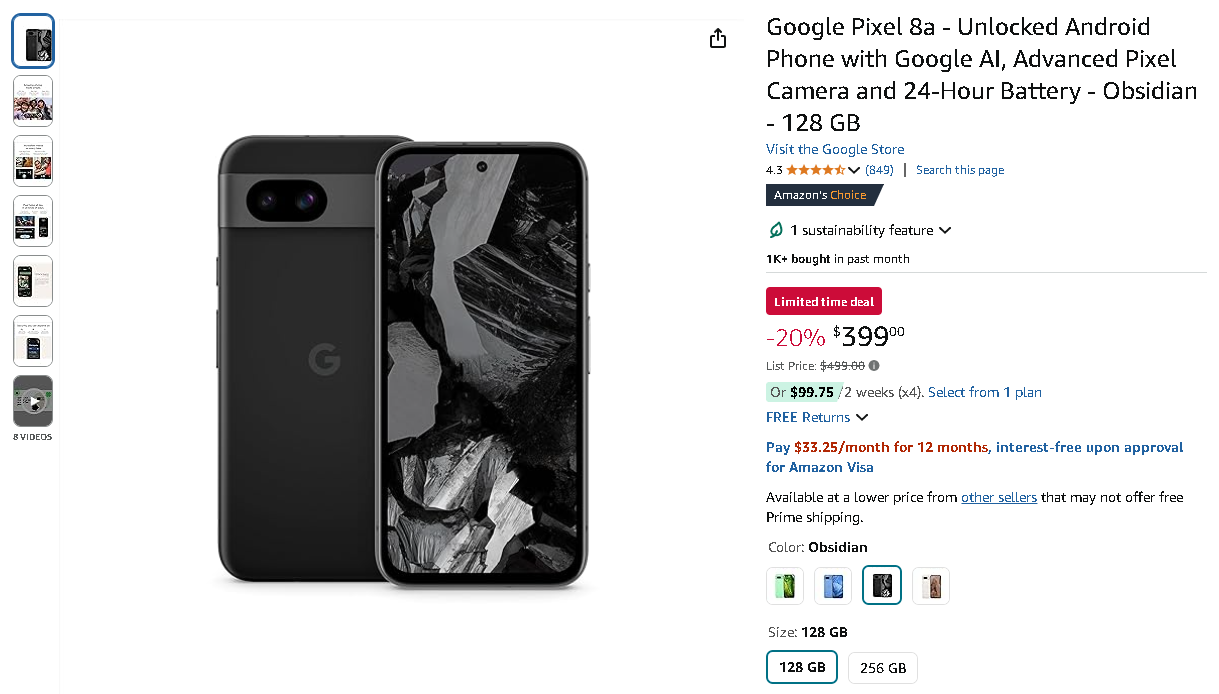1219x694 pixels.
Task: Click the info icon next to List Price
Action: click(x=874, y=366)
